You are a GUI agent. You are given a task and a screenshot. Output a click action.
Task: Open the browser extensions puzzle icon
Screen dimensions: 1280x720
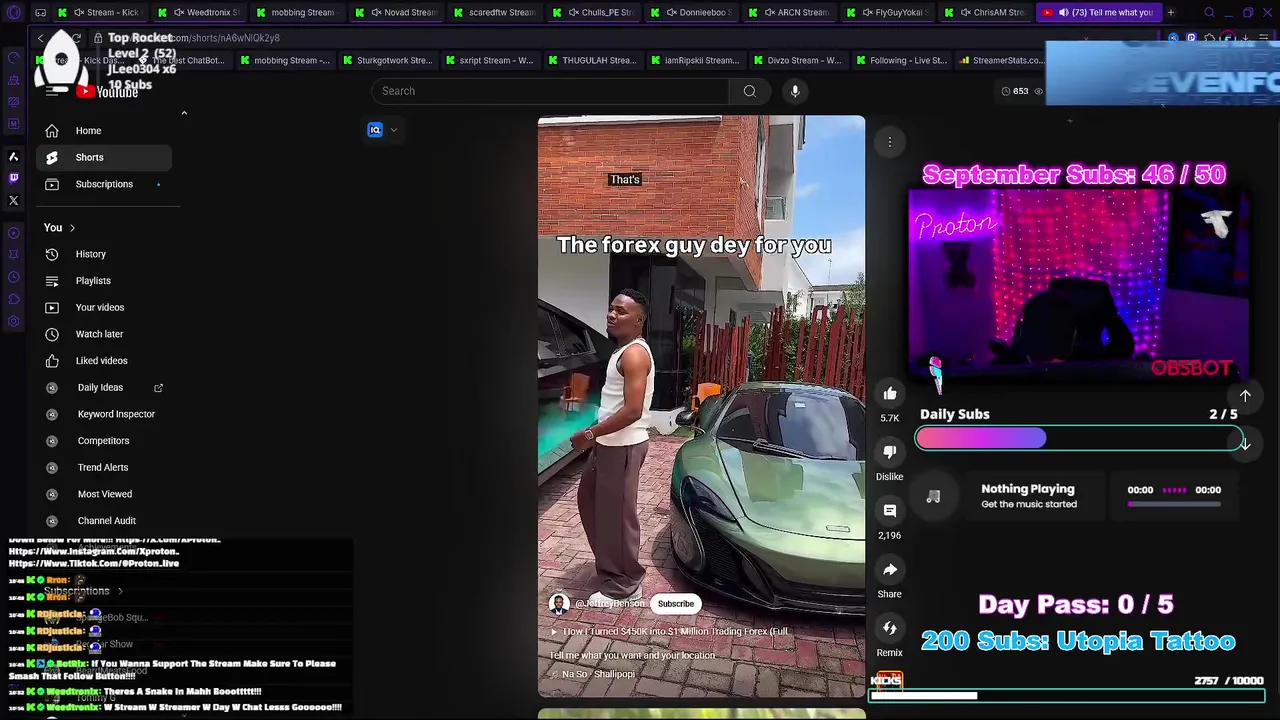point(1209,38)
